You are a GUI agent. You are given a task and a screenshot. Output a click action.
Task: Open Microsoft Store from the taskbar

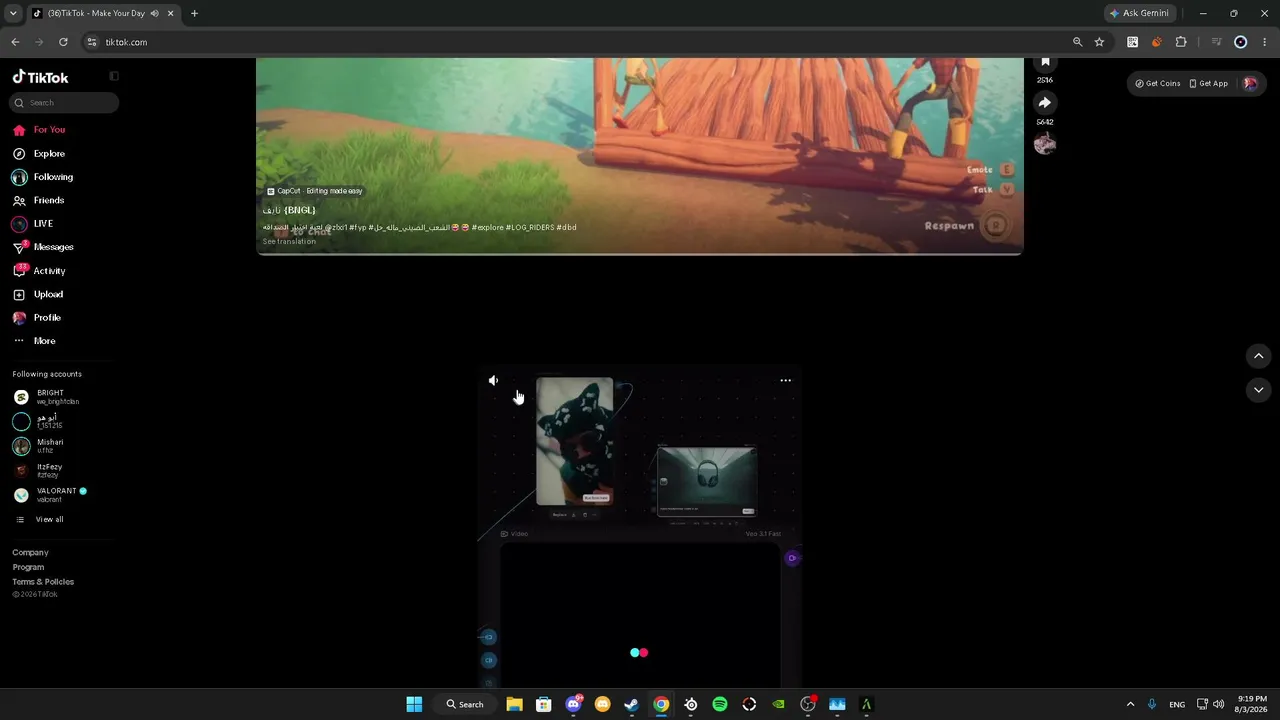coord(543,704)
